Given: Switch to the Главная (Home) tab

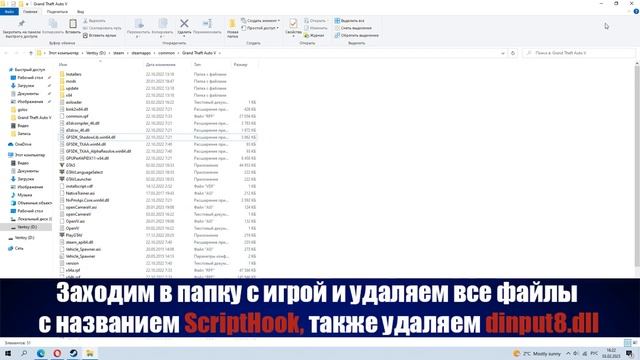Looking at the screenshot, I should (x=30, y=12).
